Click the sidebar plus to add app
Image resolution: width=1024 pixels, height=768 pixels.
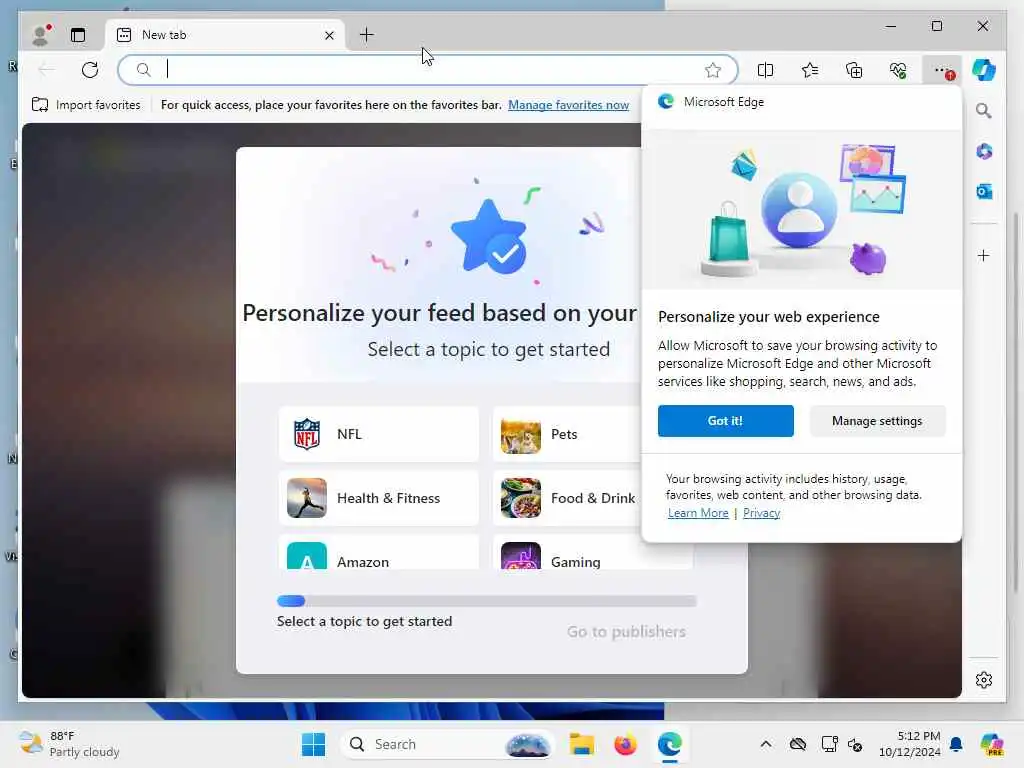click(984, 255)
